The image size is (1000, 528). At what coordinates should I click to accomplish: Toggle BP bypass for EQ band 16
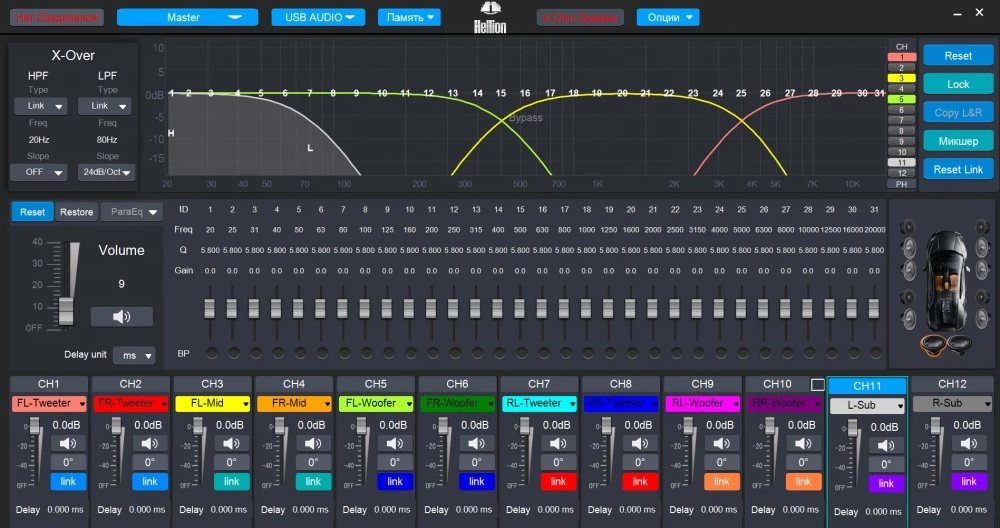(x=543, y=353)
